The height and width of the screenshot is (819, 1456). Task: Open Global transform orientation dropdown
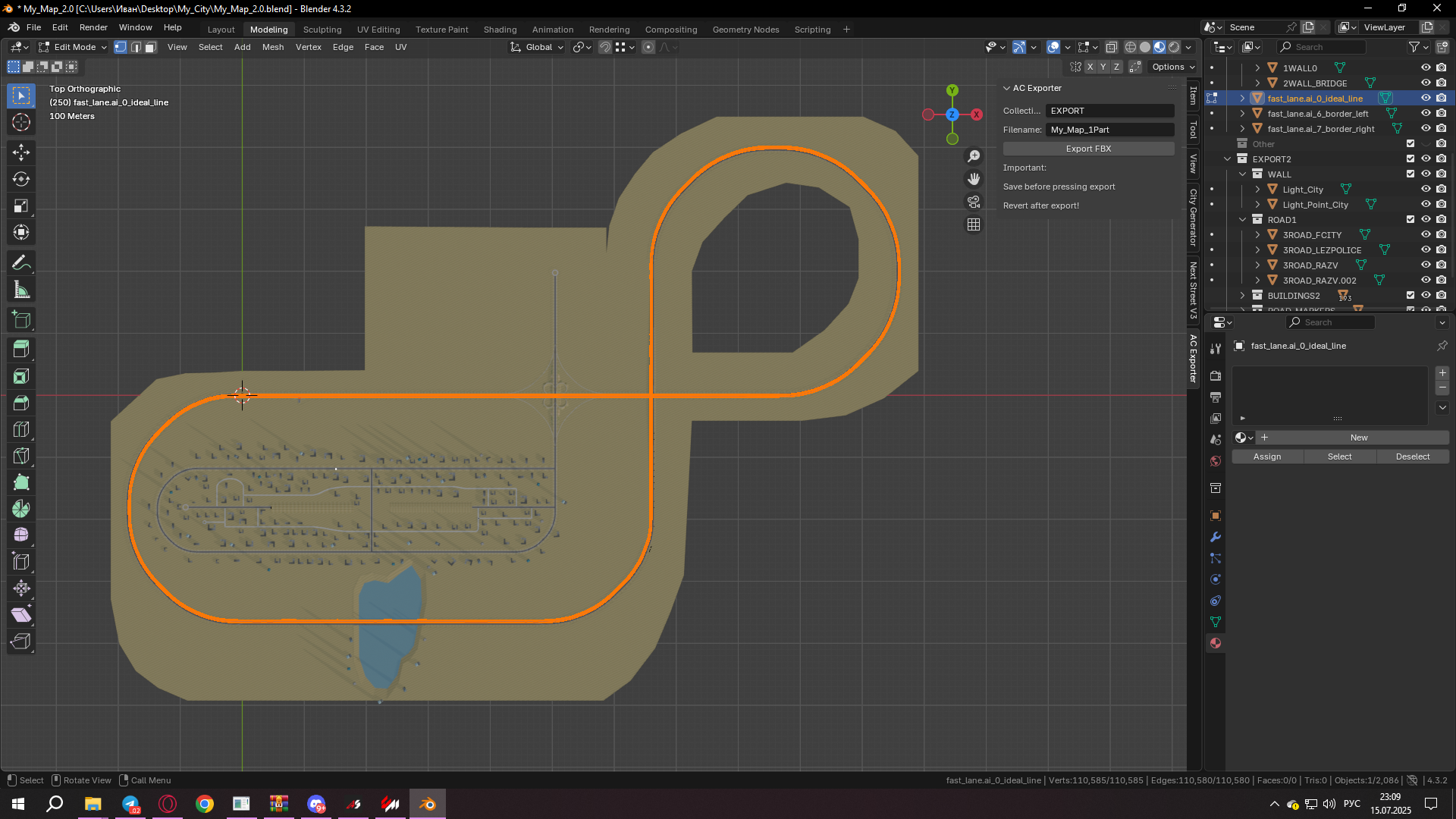[x=537, y=47]
